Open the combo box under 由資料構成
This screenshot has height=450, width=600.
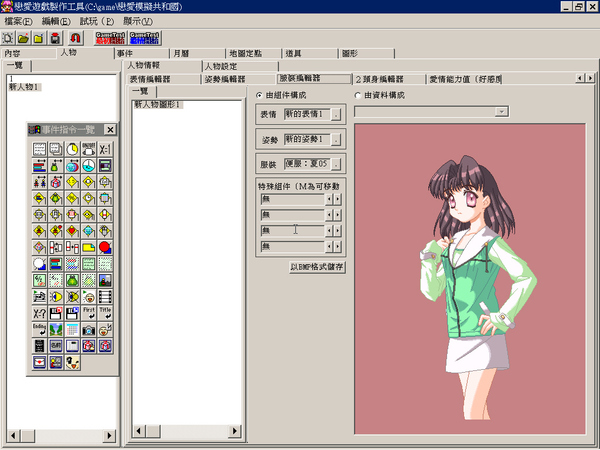click(x=501, y=112)
